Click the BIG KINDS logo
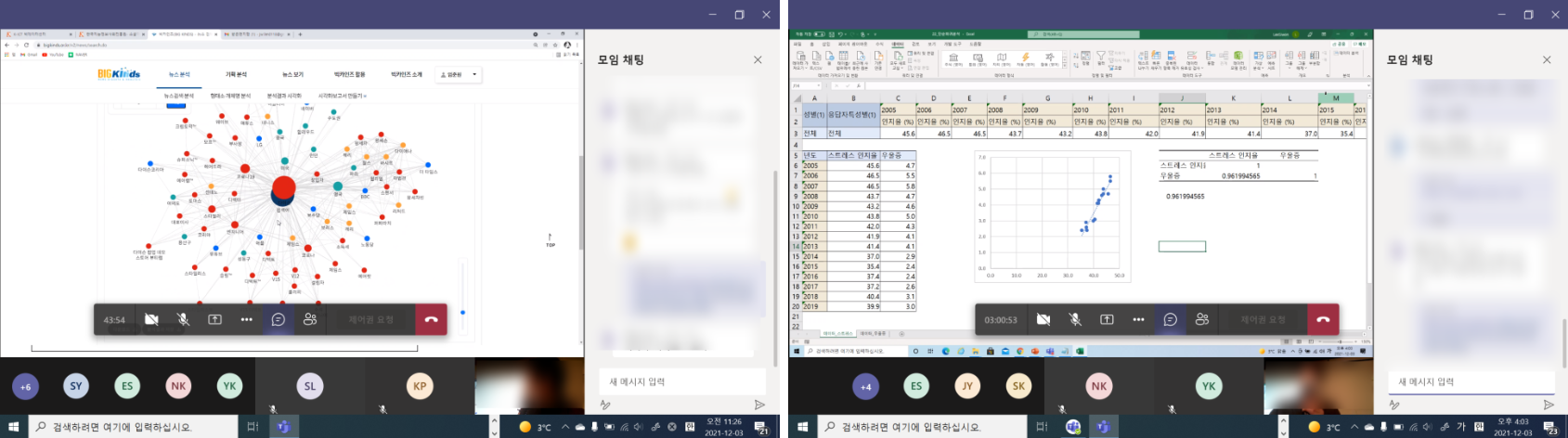1568x438 pixels. [119, 74]
